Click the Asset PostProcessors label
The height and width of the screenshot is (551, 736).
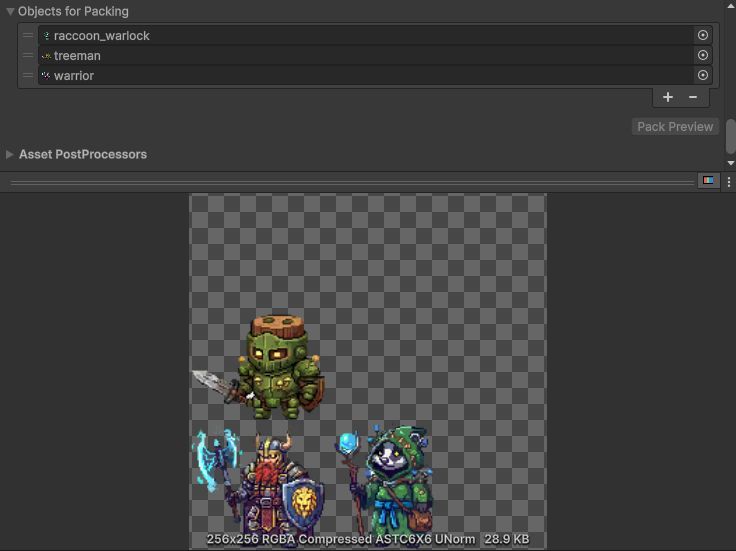(83, 154)
